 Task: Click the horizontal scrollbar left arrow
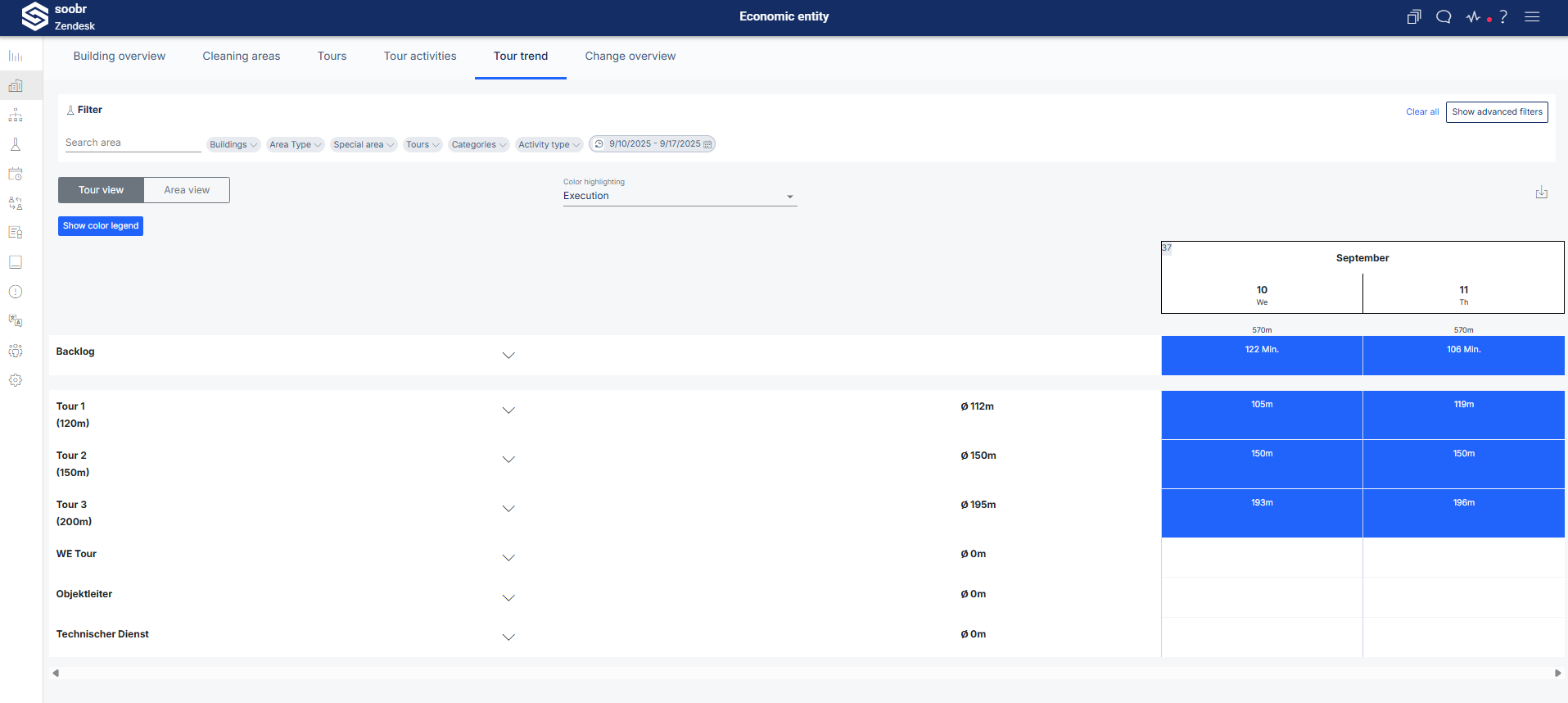56,674
